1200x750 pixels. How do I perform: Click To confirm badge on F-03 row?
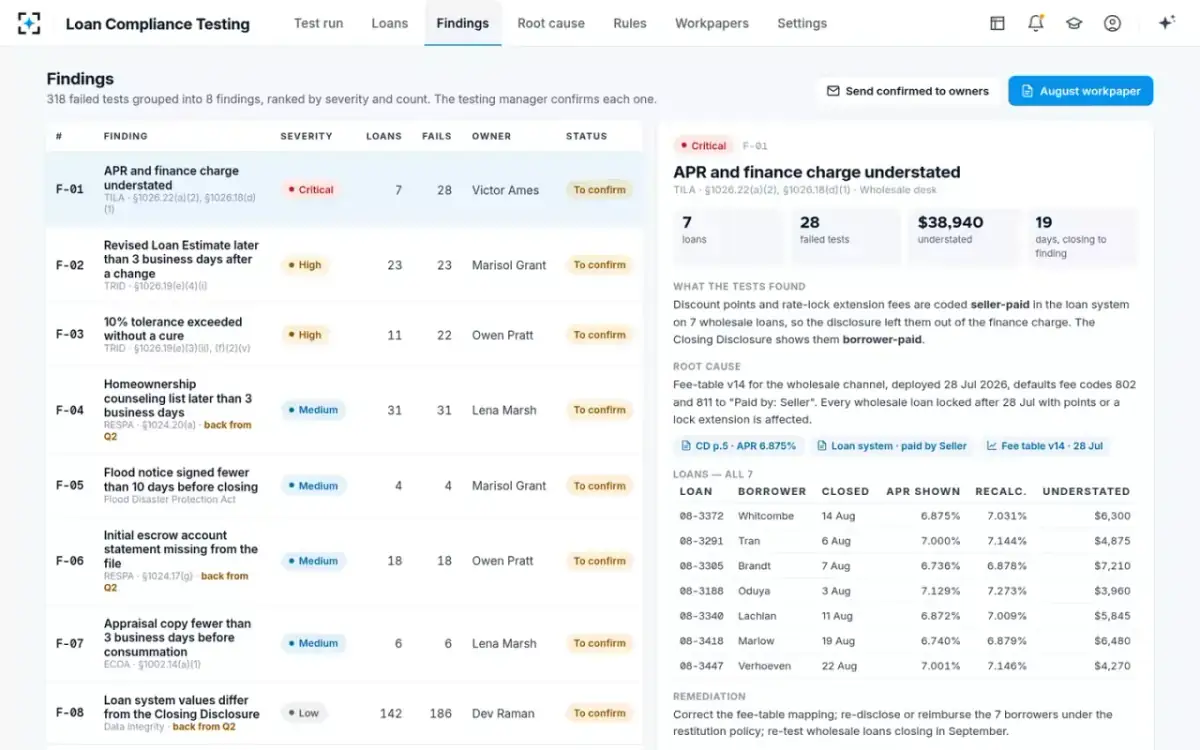tap(600, 335)
